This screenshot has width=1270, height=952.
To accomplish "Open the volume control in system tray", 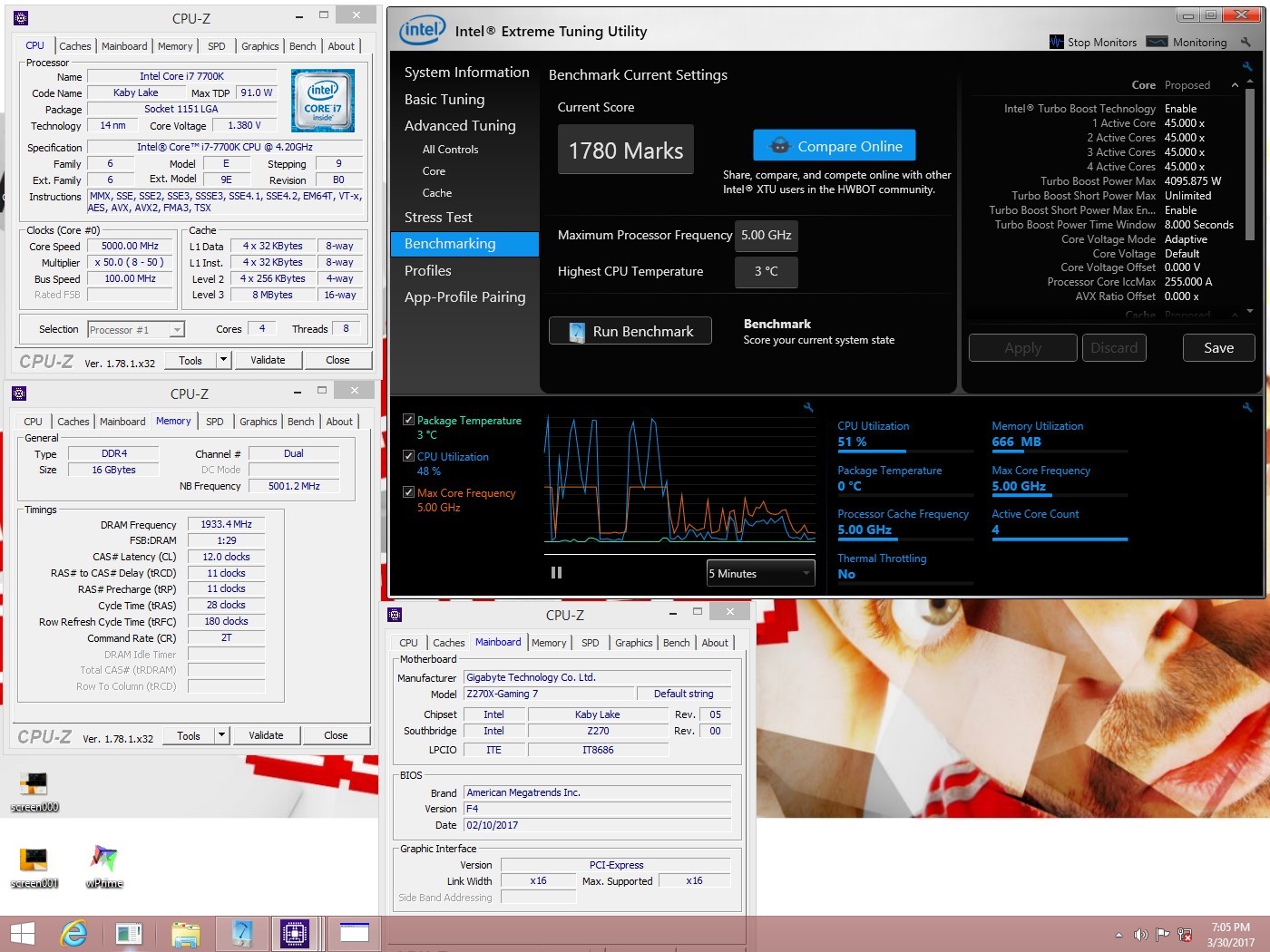I will point(1140,934).
